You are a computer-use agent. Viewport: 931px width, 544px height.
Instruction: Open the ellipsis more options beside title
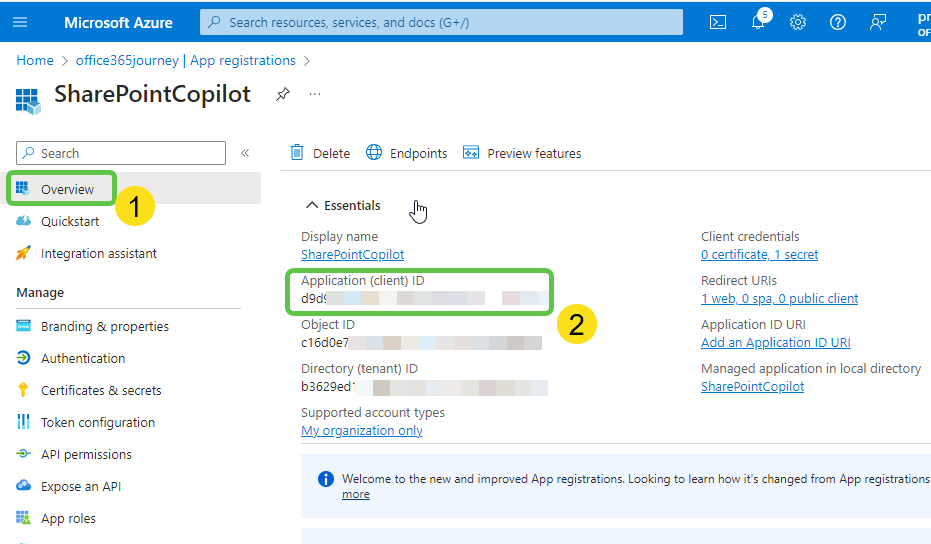(x=315, y=94)
